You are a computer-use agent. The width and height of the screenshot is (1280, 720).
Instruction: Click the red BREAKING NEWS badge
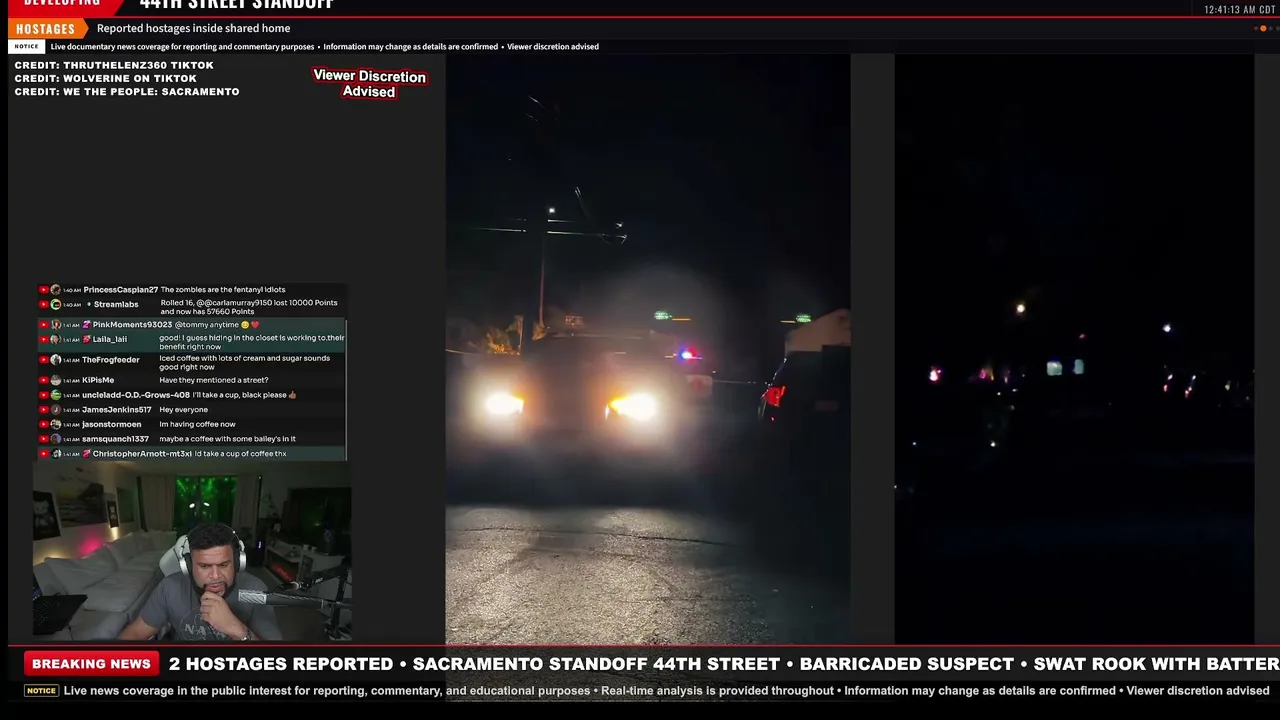point(91,663)
